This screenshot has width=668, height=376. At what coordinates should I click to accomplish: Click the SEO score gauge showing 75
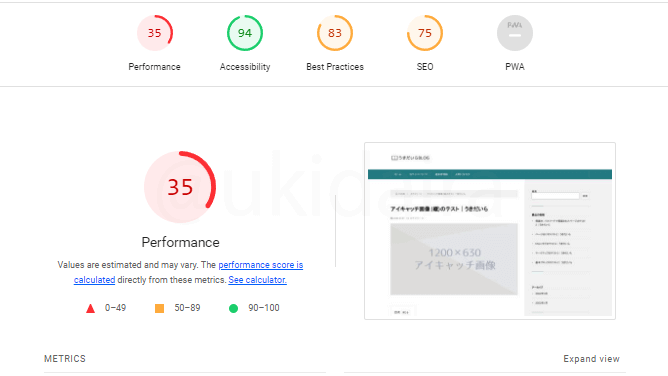pyautogui.click(x=425, y=33)
